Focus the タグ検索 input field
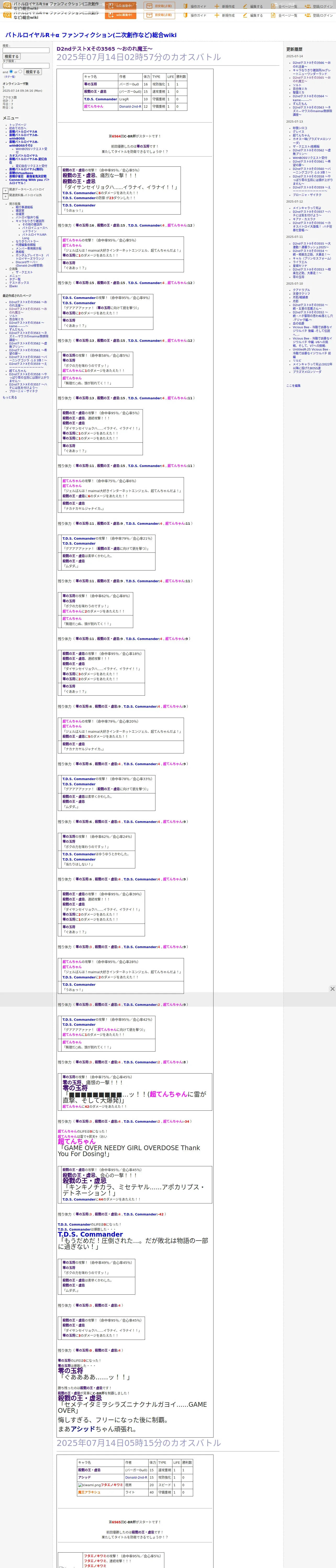 [26, 66]
